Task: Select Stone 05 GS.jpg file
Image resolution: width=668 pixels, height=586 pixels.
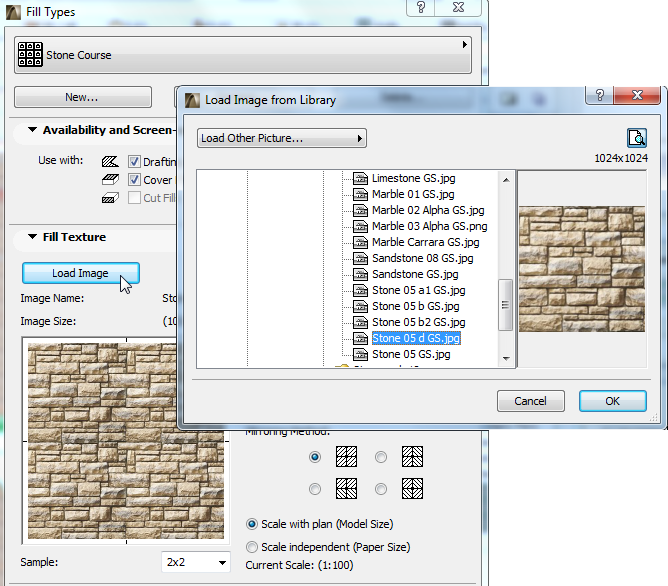Action: point(411,354)
